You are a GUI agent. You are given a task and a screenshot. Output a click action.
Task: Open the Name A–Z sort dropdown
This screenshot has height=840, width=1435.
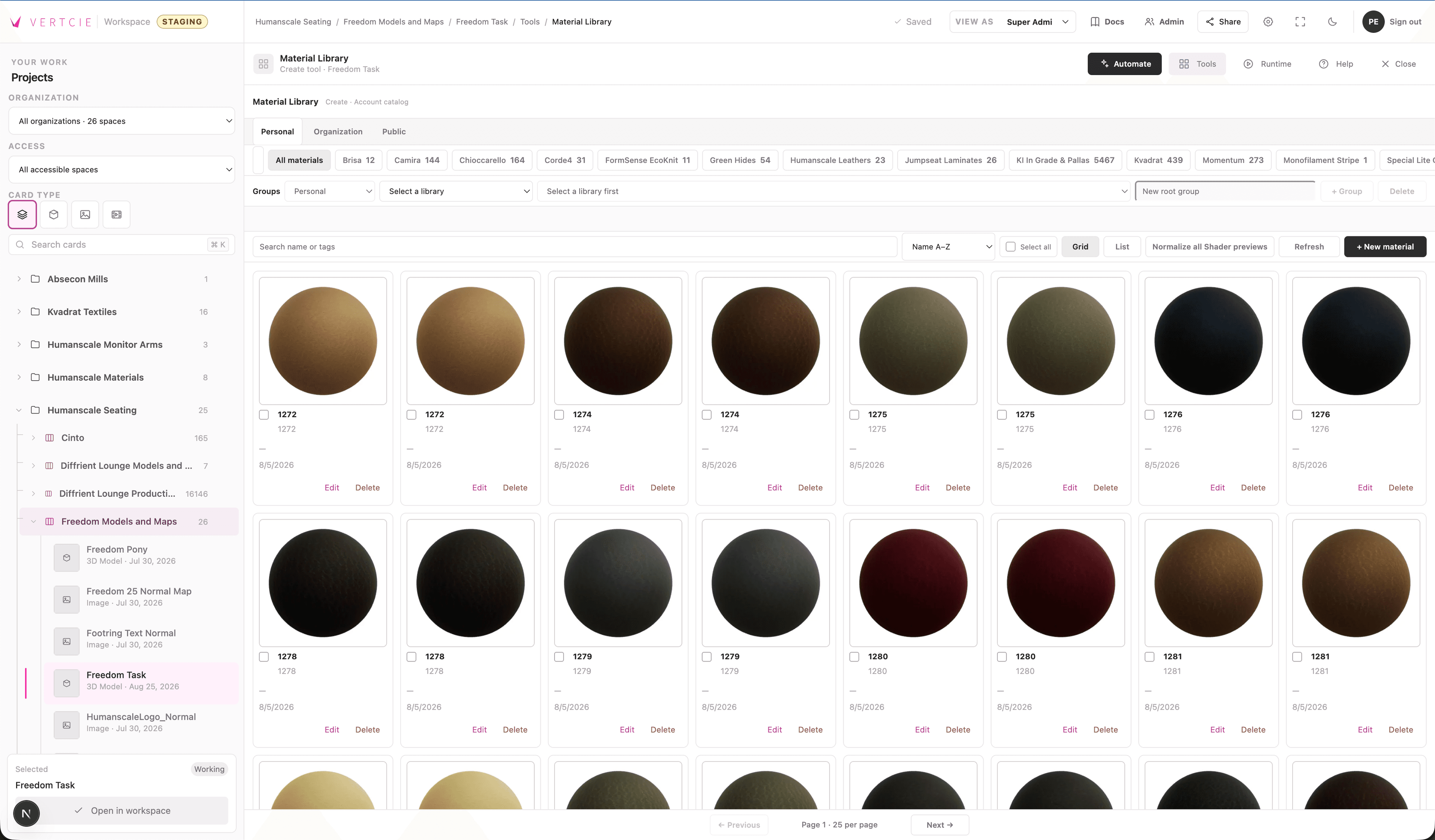(949, 247)
